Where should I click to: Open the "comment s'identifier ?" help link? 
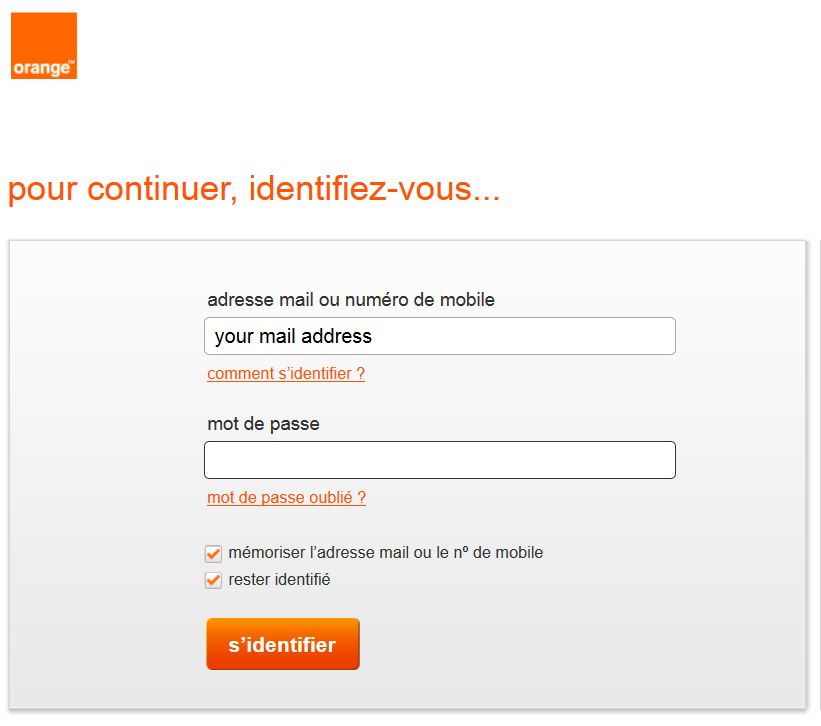click(286, 374)
